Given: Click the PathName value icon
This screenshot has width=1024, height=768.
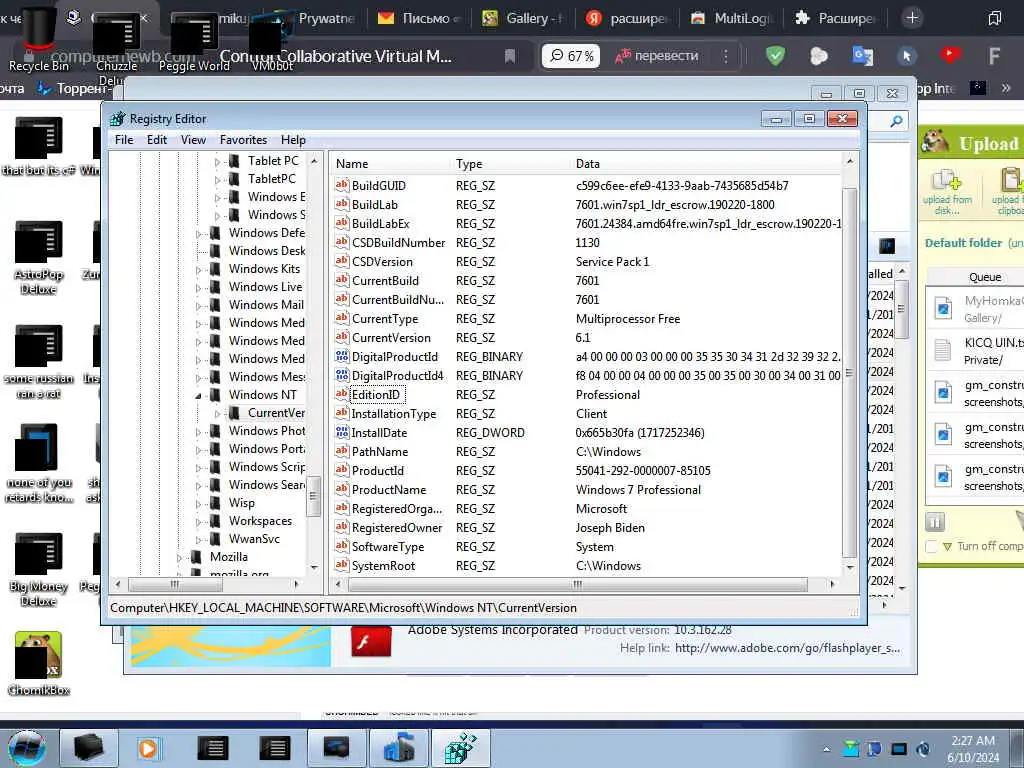Looking at the screenshot, I should [342, 451].
